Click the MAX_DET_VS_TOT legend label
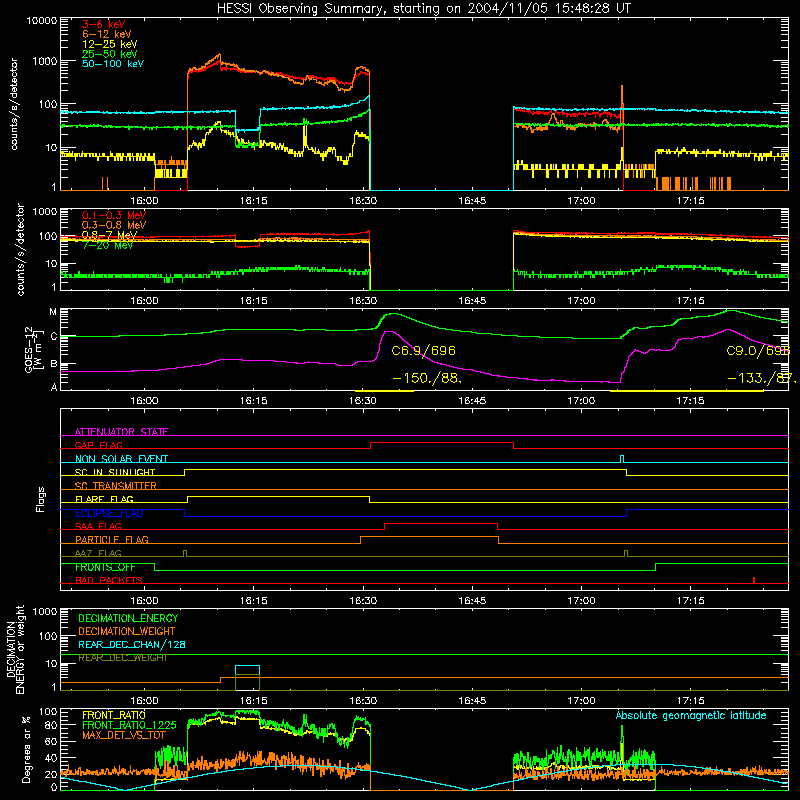 123,735
